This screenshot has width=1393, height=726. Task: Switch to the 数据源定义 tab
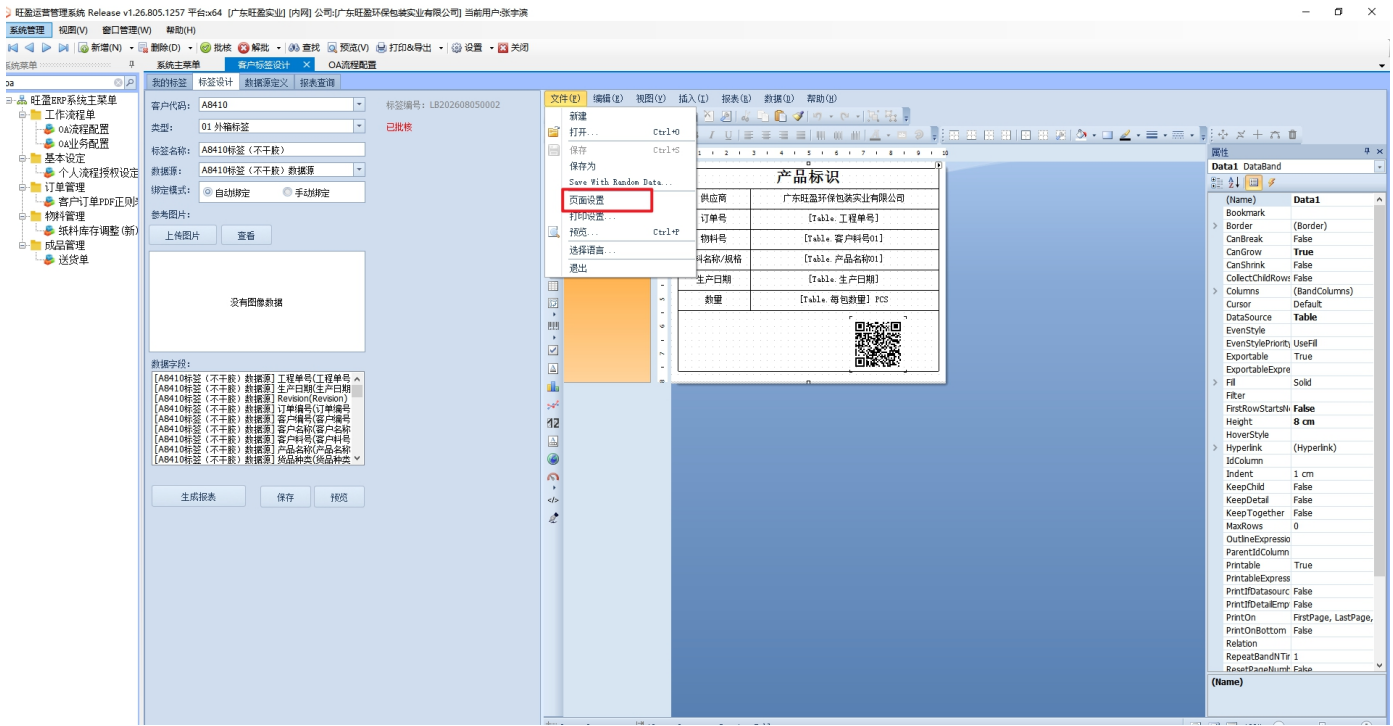point(266,82)
